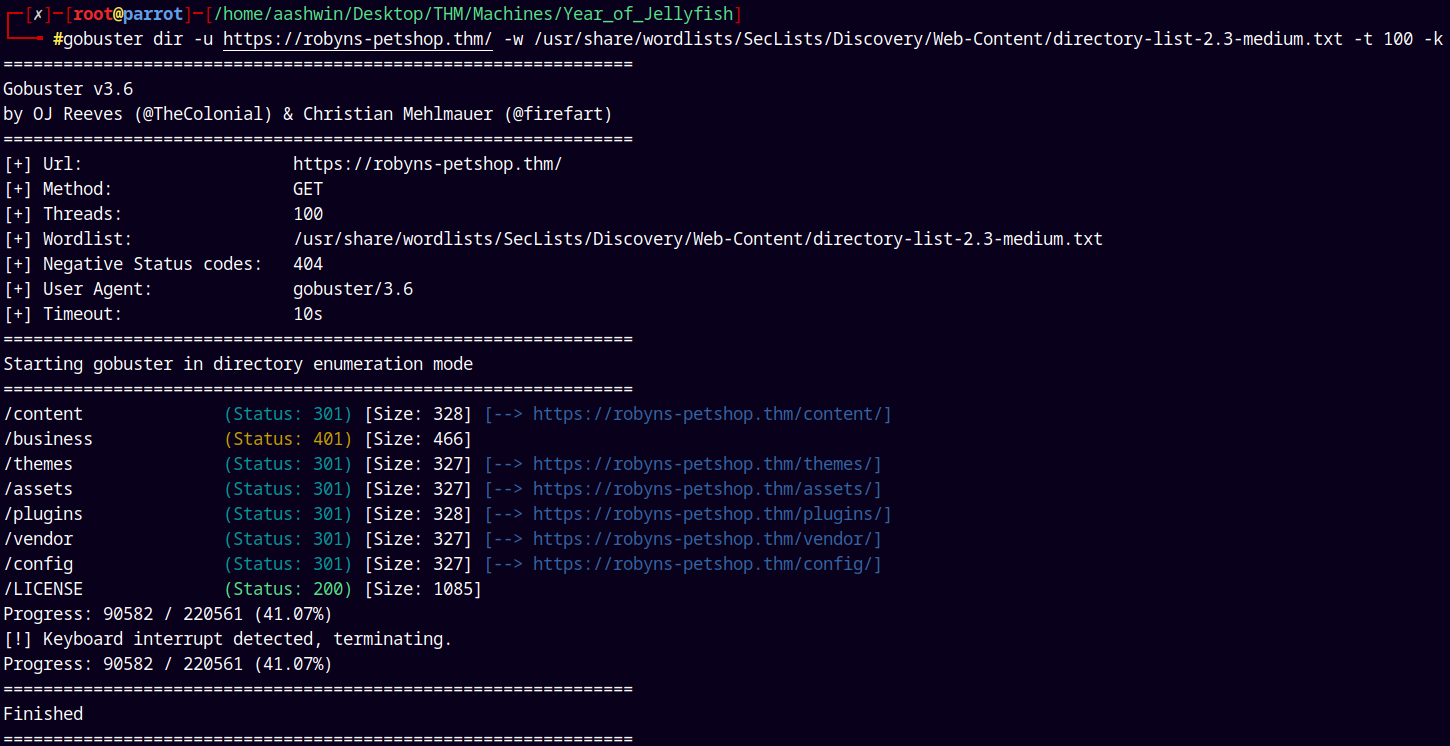Follow the /assets/ redirect URL
Image resolution: width=1450 pixels, height=746 pixels.
[706, 489]
